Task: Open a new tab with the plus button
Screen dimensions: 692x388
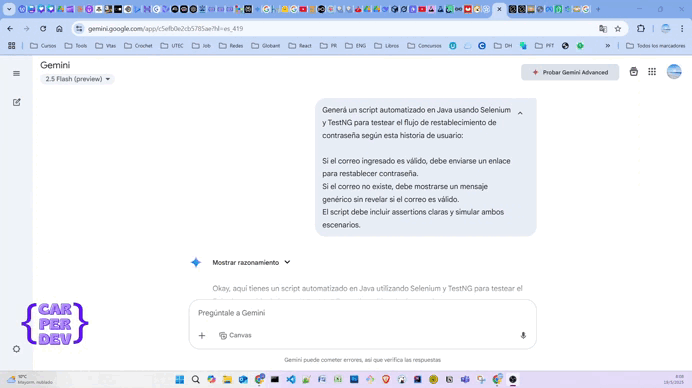Action: point(598,9)
